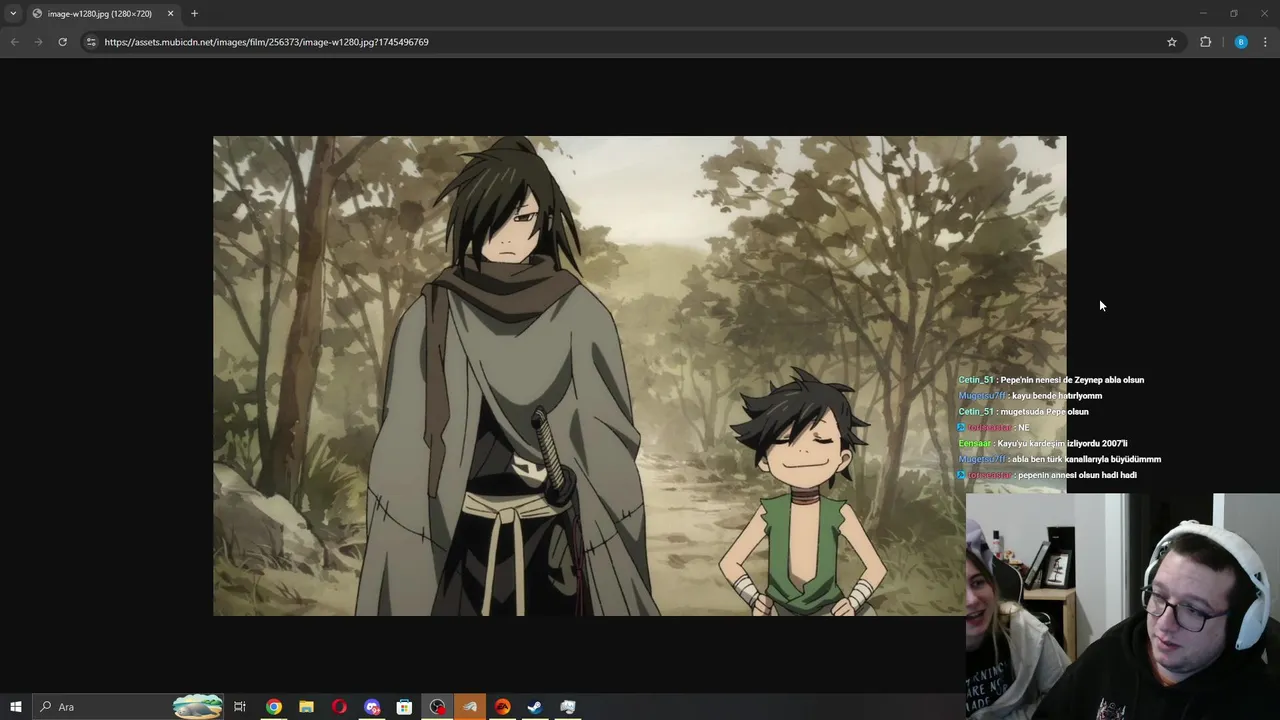Click chat message 'Pepe'nin nenesi de Zeynep abla olsun'
Viewport: 1280px width, 720px height.
tap(1072, 380)
